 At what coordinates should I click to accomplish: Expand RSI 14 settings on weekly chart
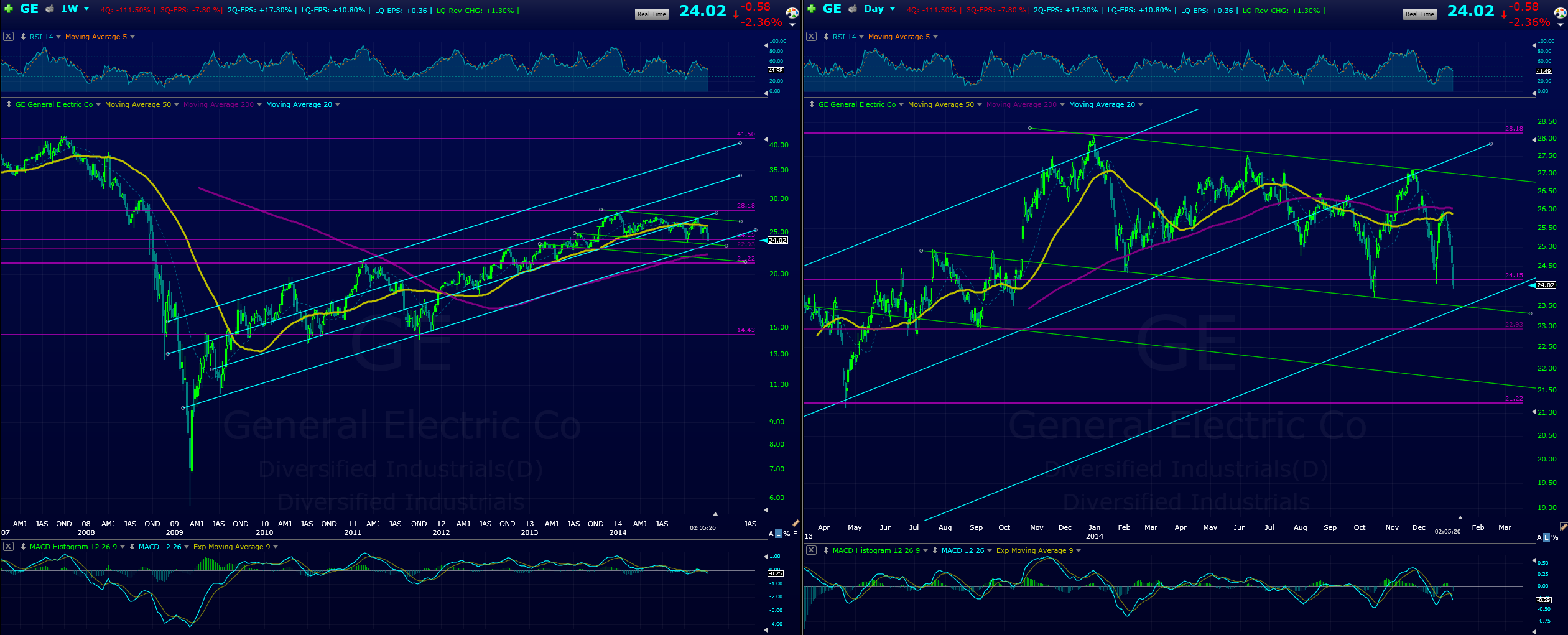(58, 37)
